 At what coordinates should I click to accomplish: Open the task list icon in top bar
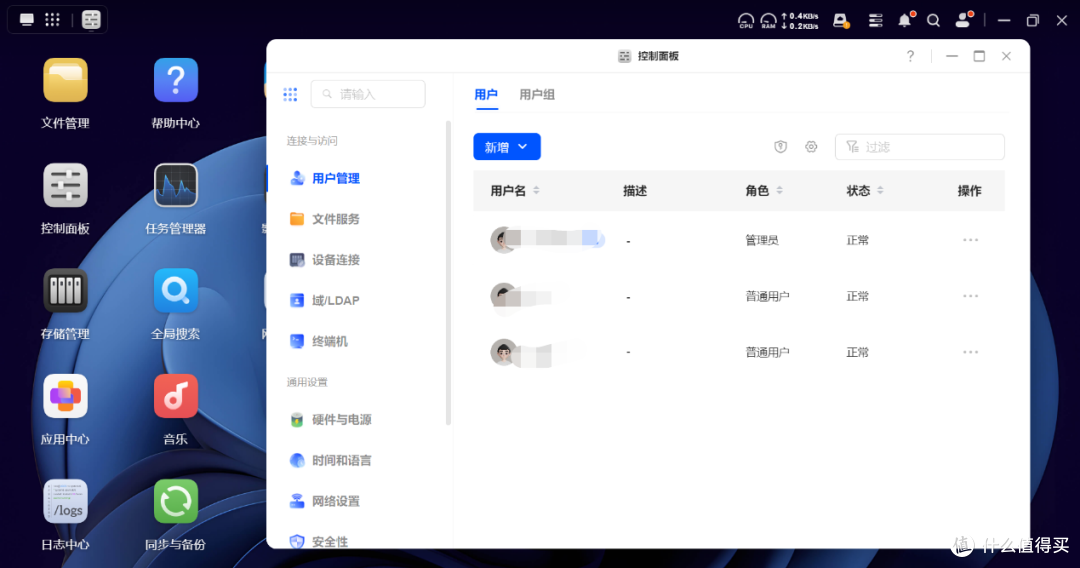pos(875,21)
